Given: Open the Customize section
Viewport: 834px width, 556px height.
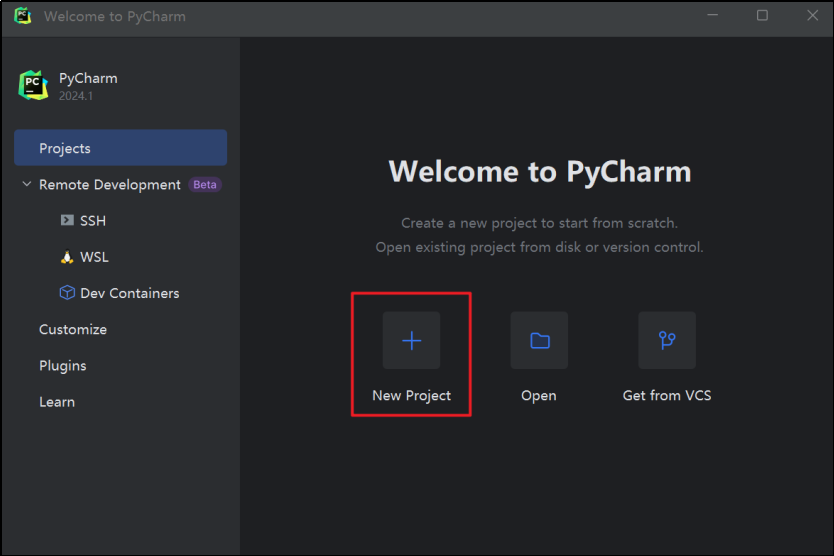Looking at the screenshot, I should (x=73, y=329).
